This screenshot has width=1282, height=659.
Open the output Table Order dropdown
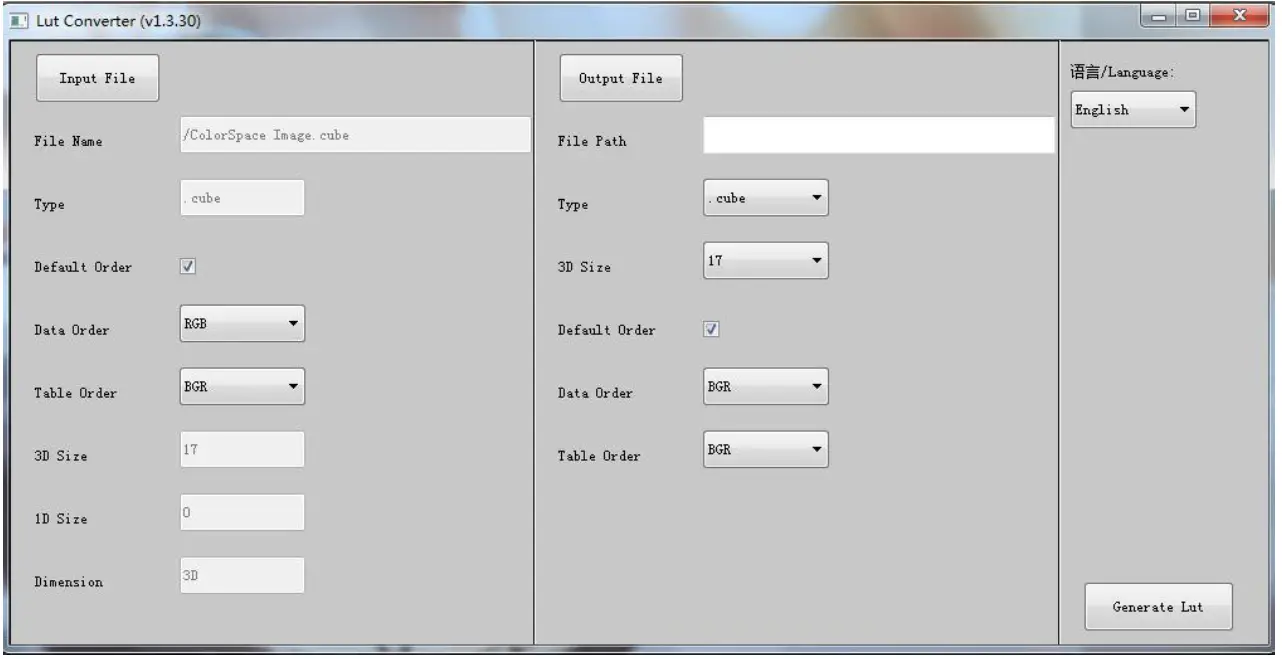click(766, 450)
